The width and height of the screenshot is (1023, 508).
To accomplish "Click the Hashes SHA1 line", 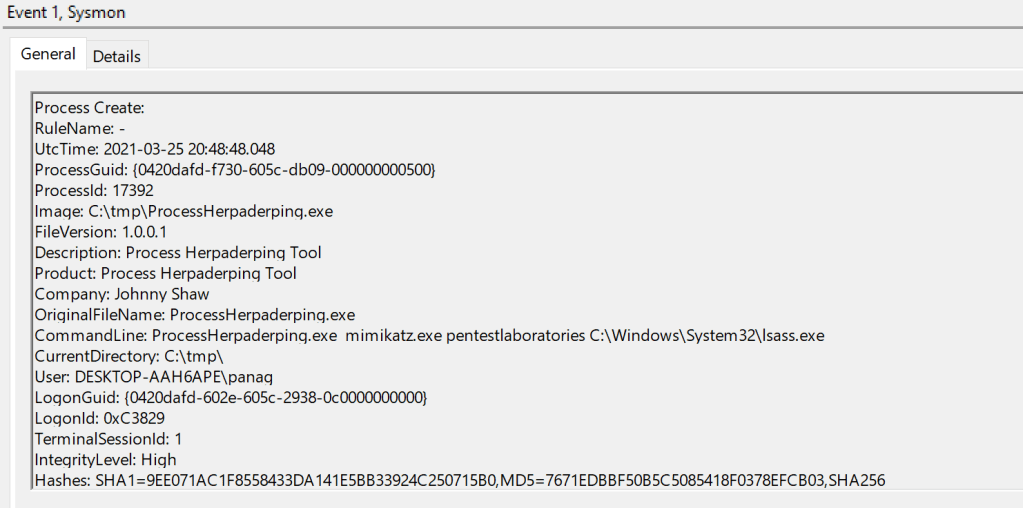I will click(459, 481).
